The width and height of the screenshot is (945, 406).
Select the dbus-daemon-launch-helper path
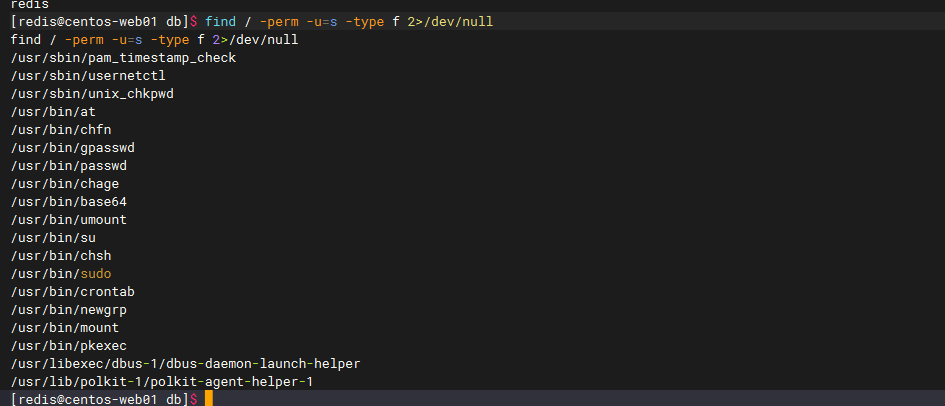(185, 364)
